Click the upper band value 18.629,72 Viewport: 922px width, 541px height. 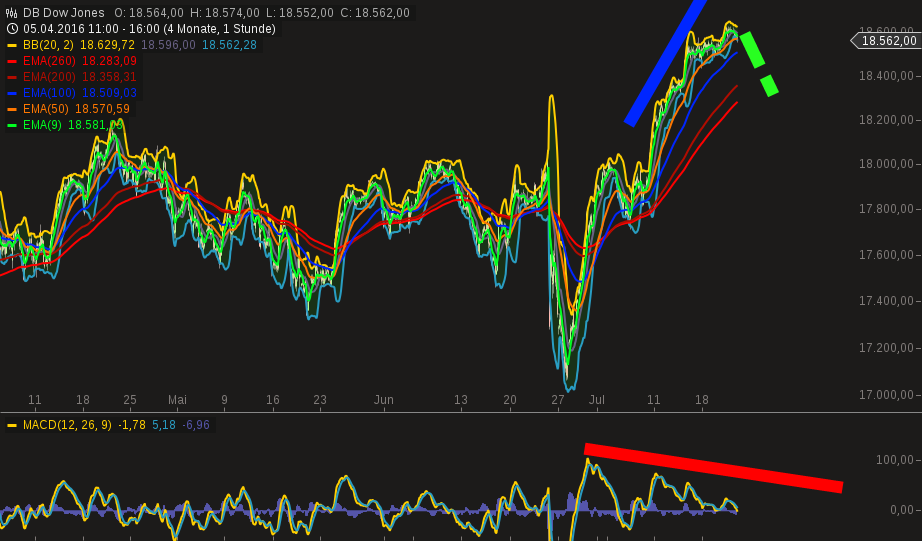(108, 45)
